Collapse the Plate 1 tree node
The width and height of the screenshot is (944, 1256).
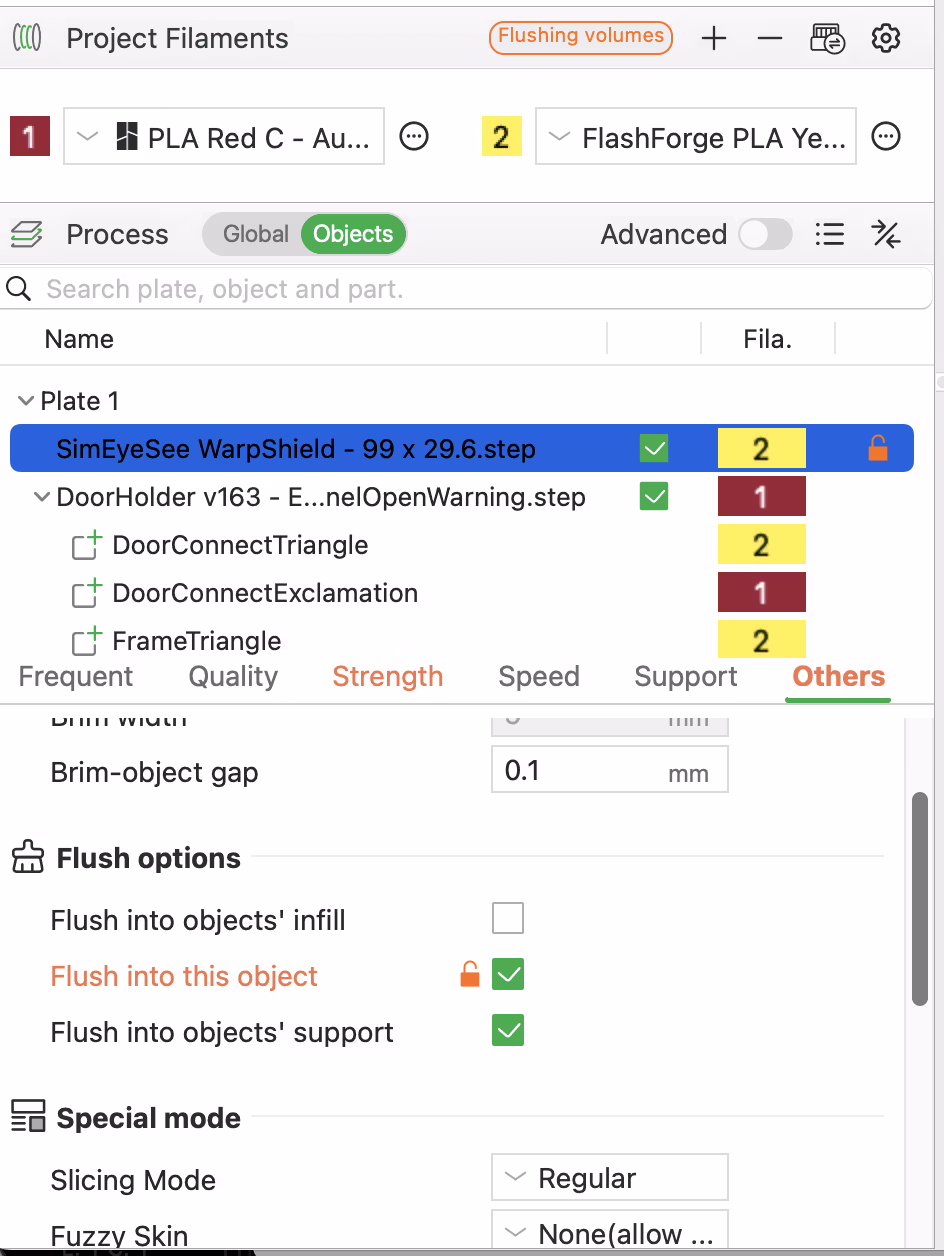tap(25, 401)
